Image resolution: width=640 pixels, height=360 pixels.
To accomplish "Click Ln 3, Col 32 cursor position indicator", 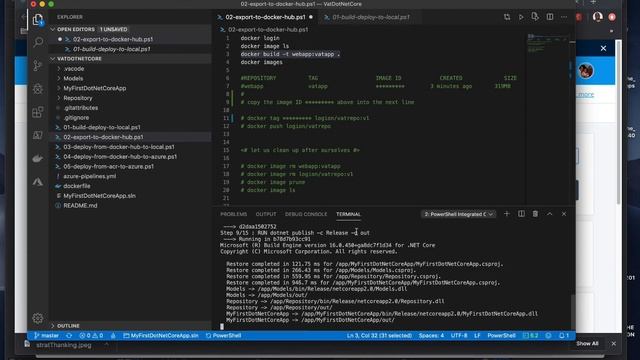I will (379, 336).
